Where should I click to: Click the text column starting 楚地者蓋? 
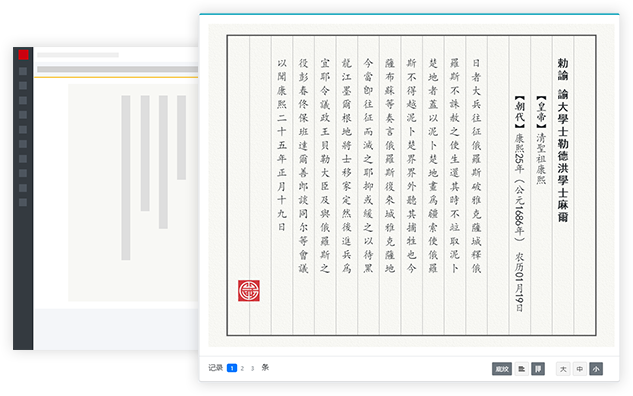pyautogui.click(x=433, y=166)
